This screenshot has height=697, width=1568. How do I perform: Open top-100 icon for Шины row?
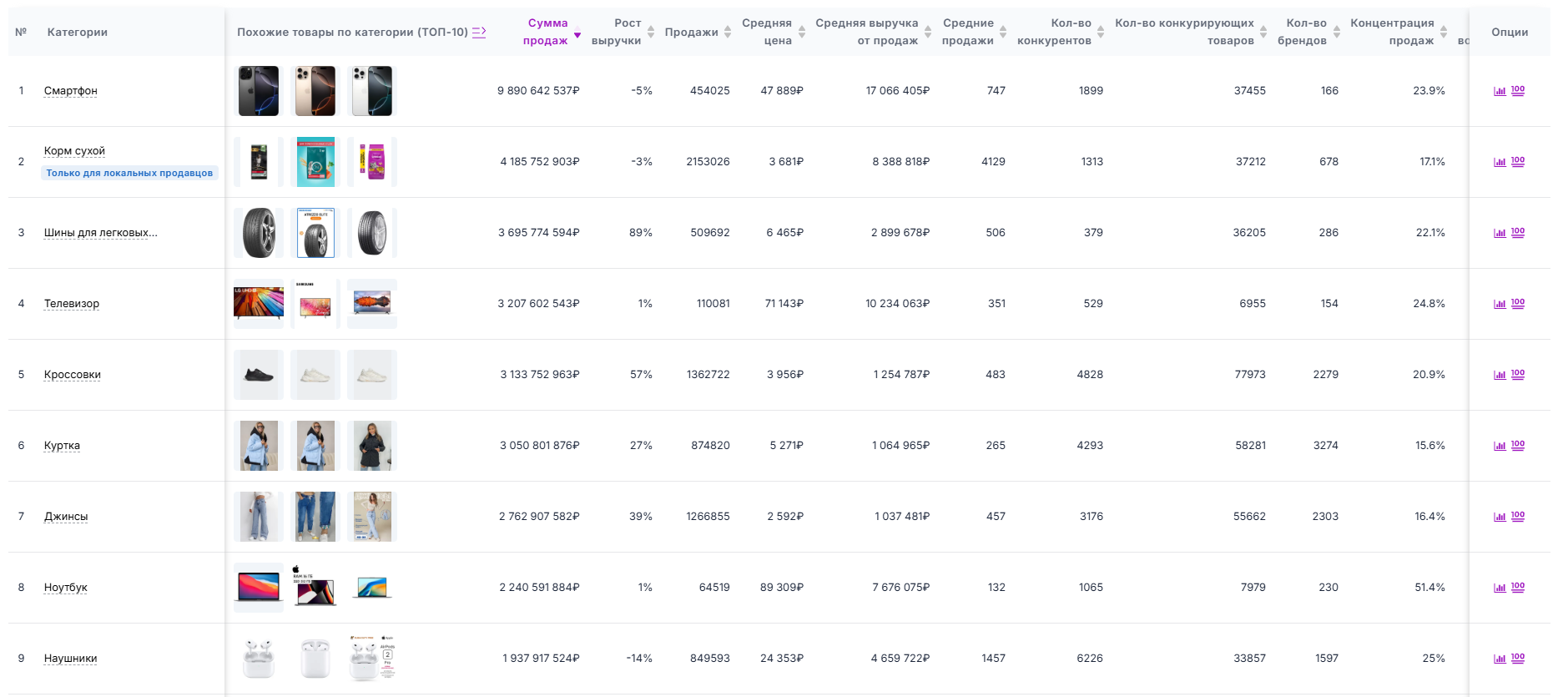[x=1518, y=232]
